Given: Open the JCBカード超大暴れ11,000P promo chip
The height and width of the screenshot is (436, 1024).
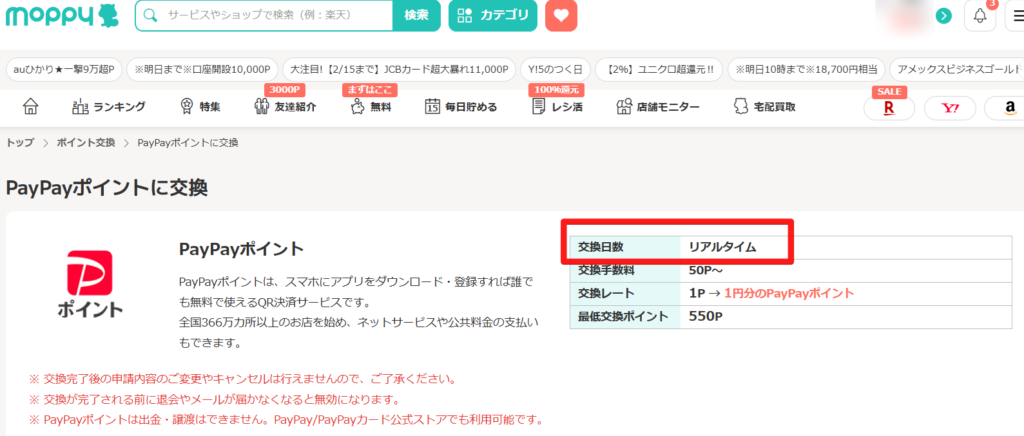Looking at the screenshot, I should 399,69.
